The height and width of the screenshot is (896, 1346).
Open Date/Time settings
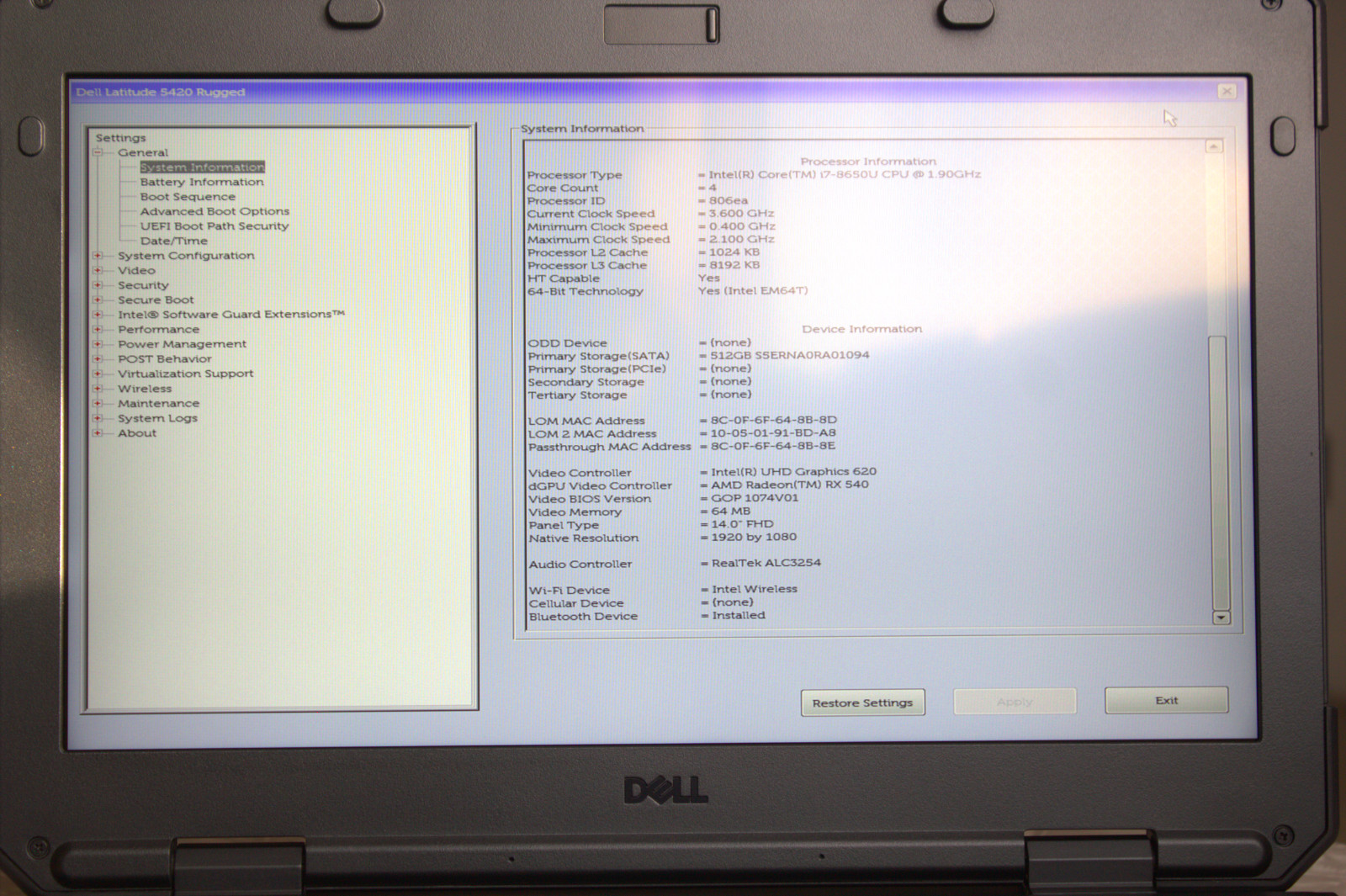(173, 241)
